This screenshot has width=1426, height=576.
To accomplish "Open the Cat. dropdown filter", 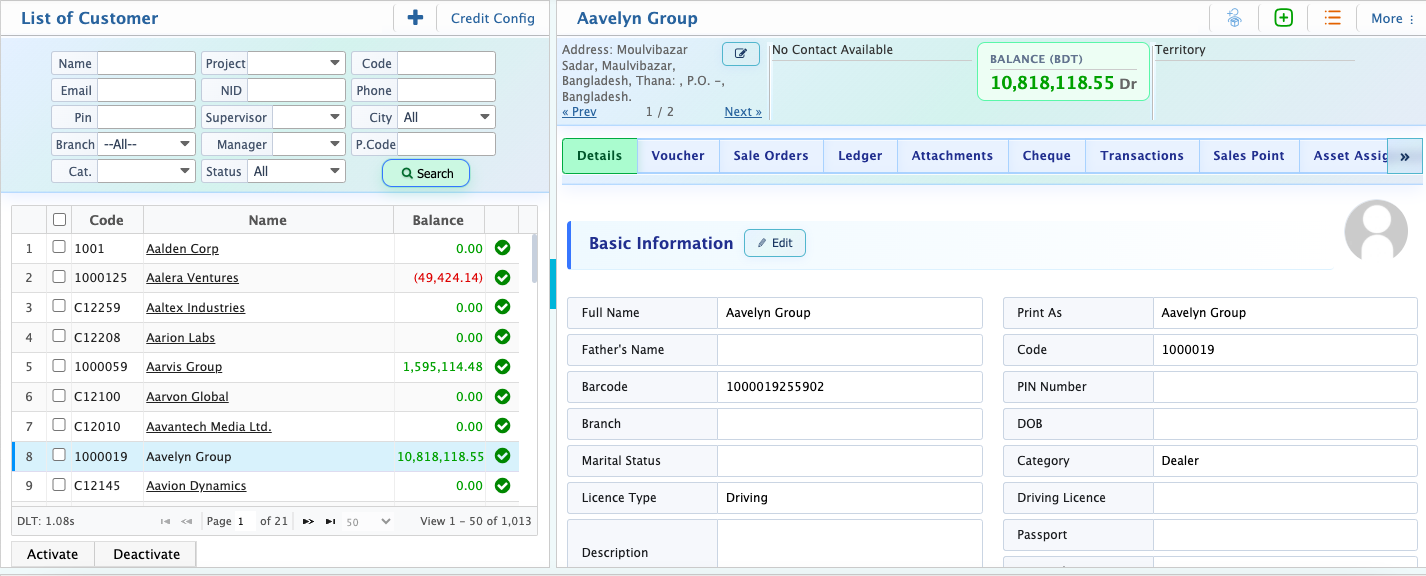I will tap(146, 171).
